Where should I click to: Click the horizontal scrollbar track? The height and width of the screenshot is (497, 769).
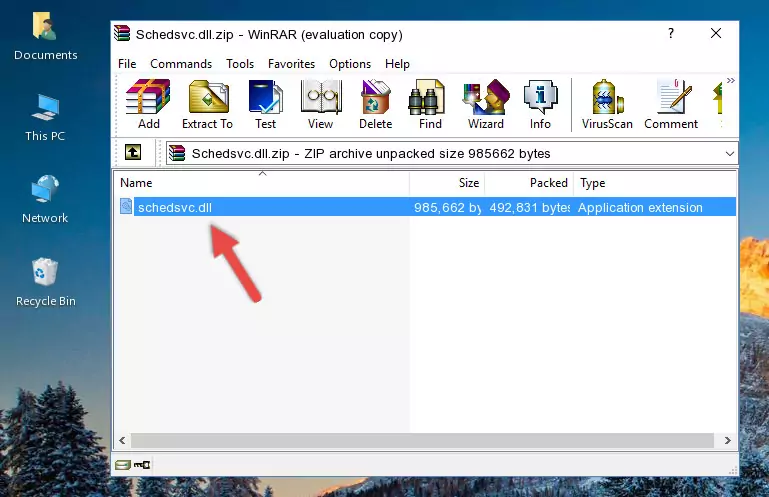point(422,441)
